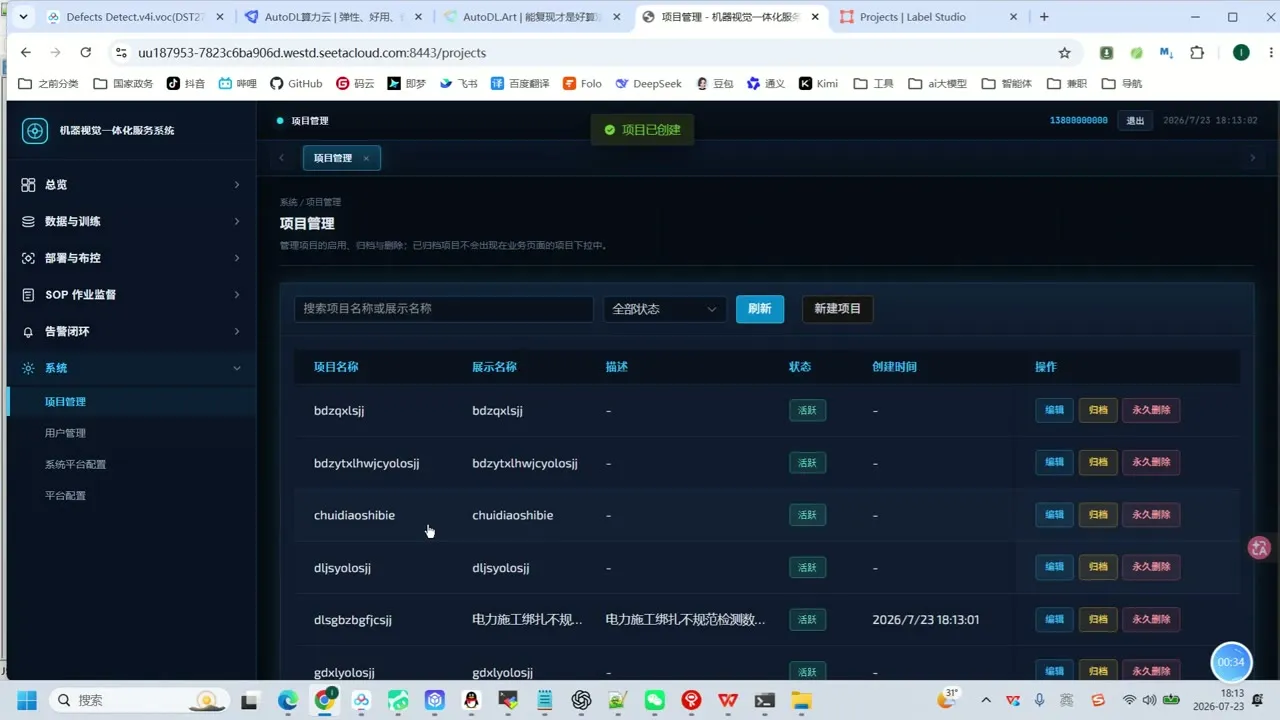Viewport: 1280px width, 720px height.
Task: Go back using the browser back arrow
Action: (26, 53)
